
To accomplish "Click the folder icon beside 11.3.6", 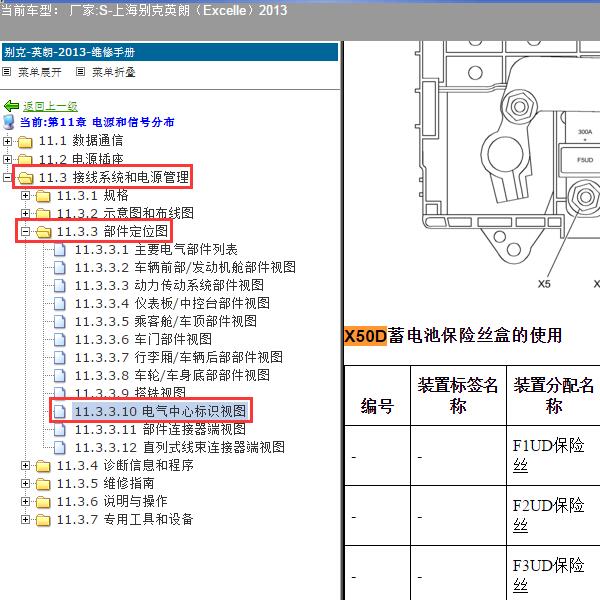I will pos(43,502).
